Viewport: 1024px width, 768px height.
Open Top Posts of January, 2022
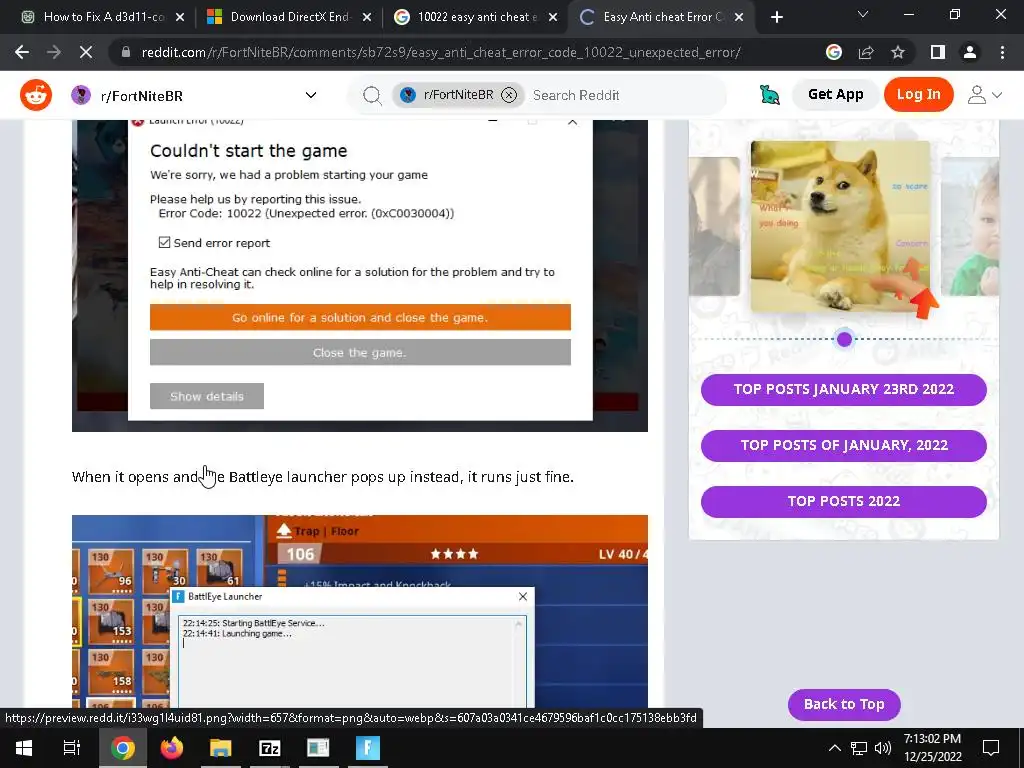[844, 445]
